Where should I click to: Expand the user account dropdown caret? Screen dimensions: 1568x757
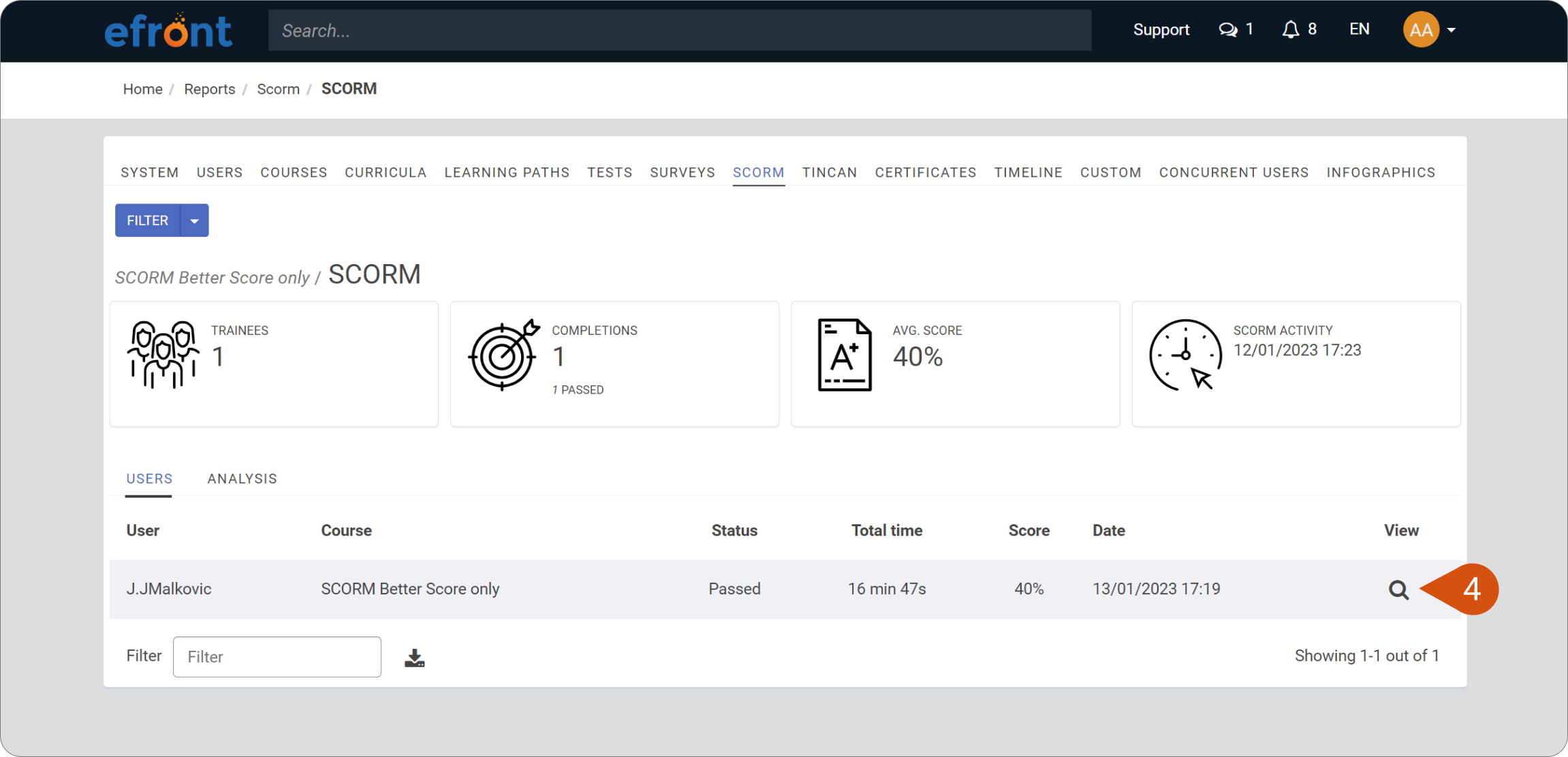pyautogui.click(x=1452, y=30)
